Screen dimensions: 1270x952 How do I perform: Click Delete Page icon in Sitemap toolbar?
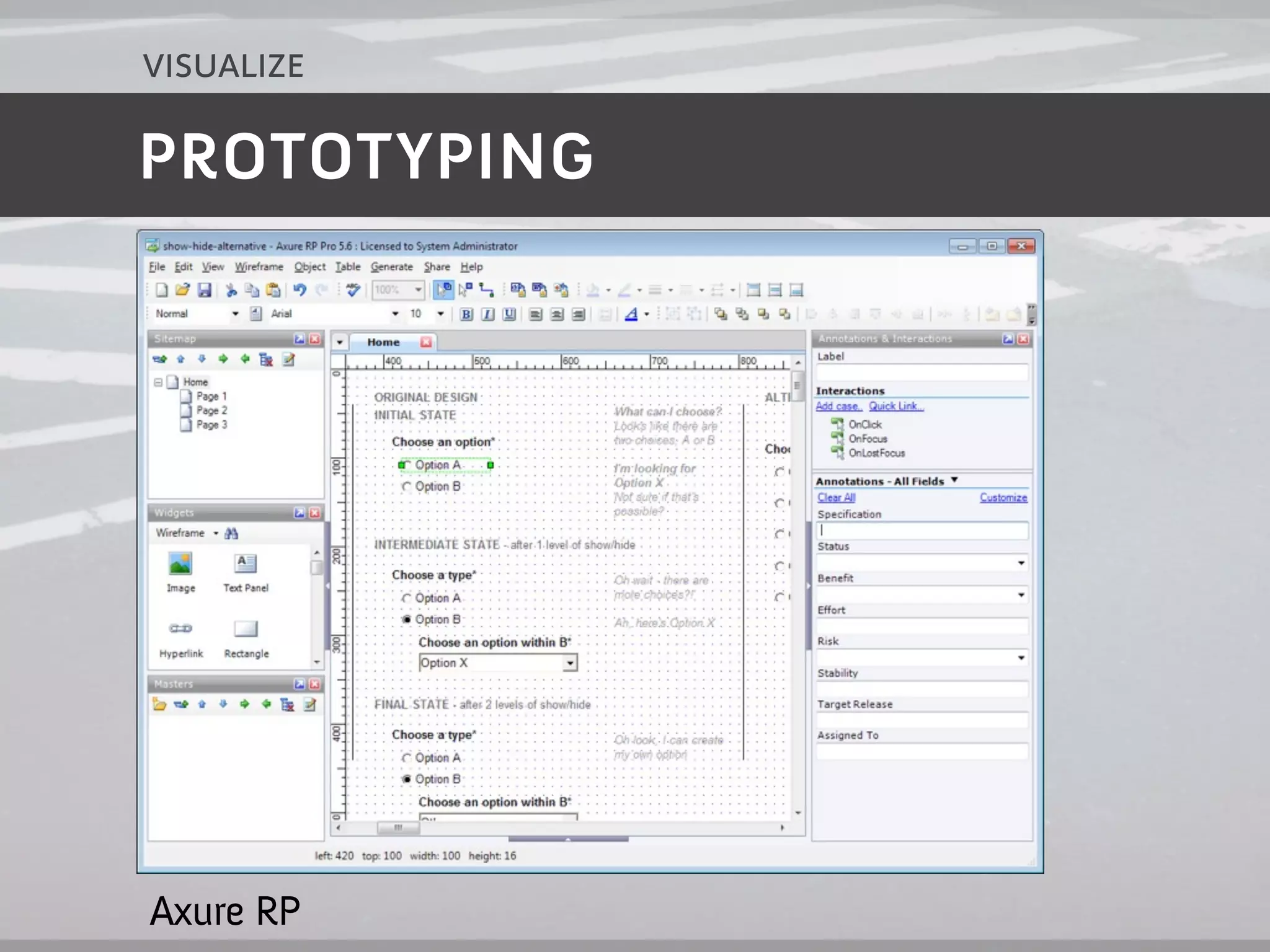click(x=266, y=359)
